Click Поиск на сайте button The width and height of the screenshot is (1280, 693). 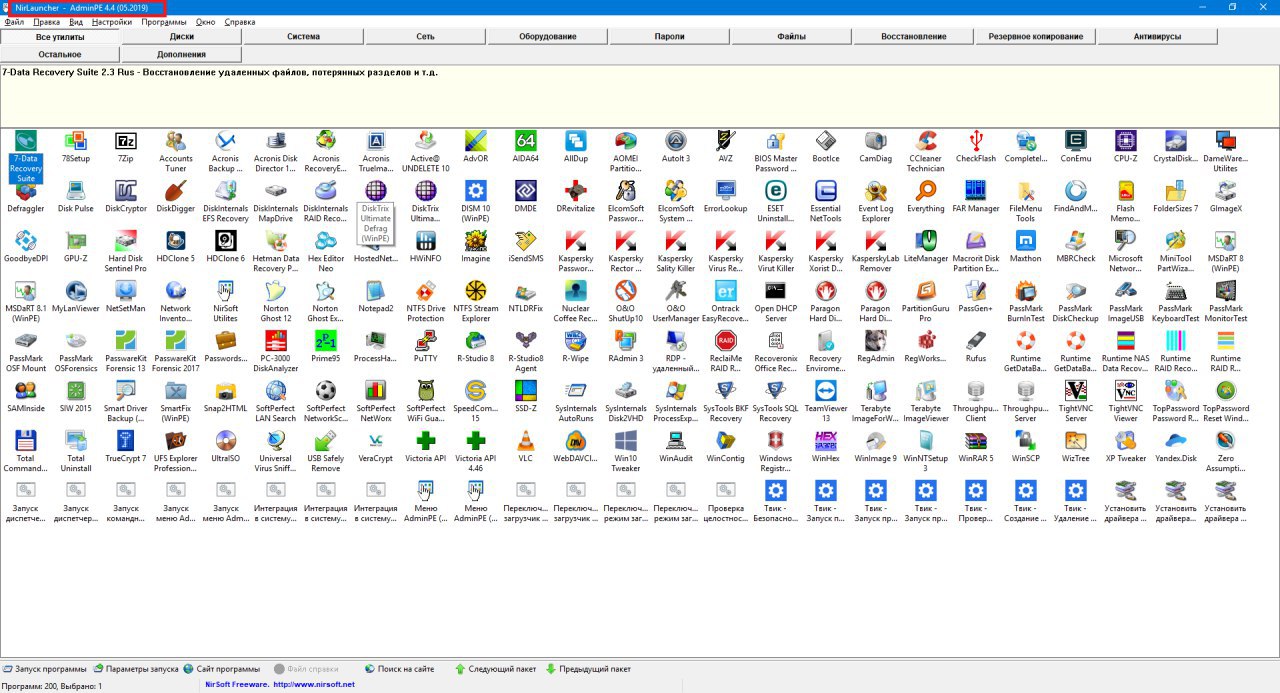pyautogui.click(x=400, y=669)
